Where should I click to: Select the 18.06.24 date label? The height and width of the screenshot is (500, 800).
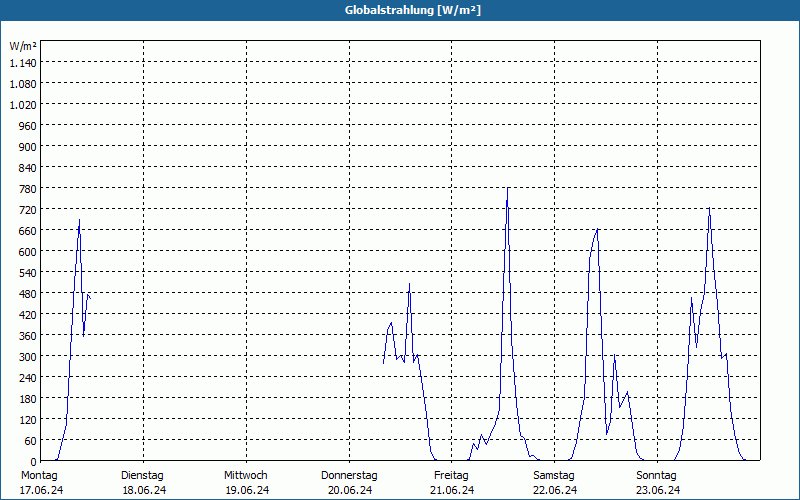[x=144, y=490]
